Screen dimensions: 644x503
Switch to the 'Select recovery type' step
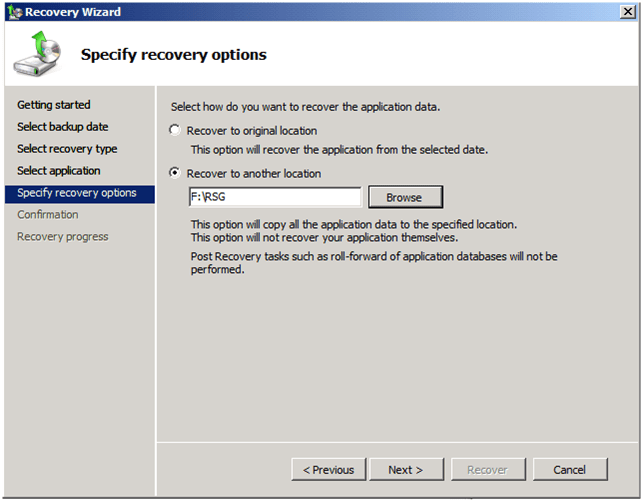[67, 149]
